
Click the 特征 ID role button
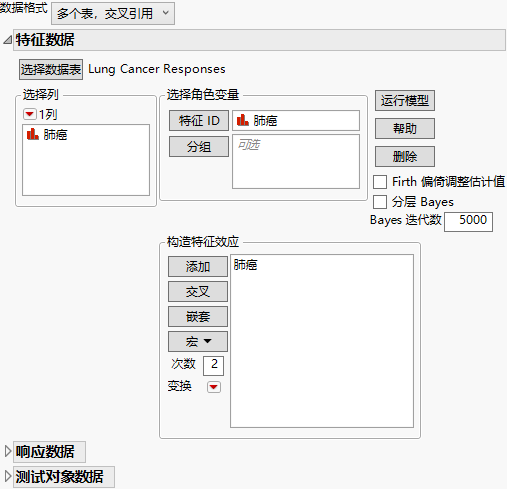199,121
